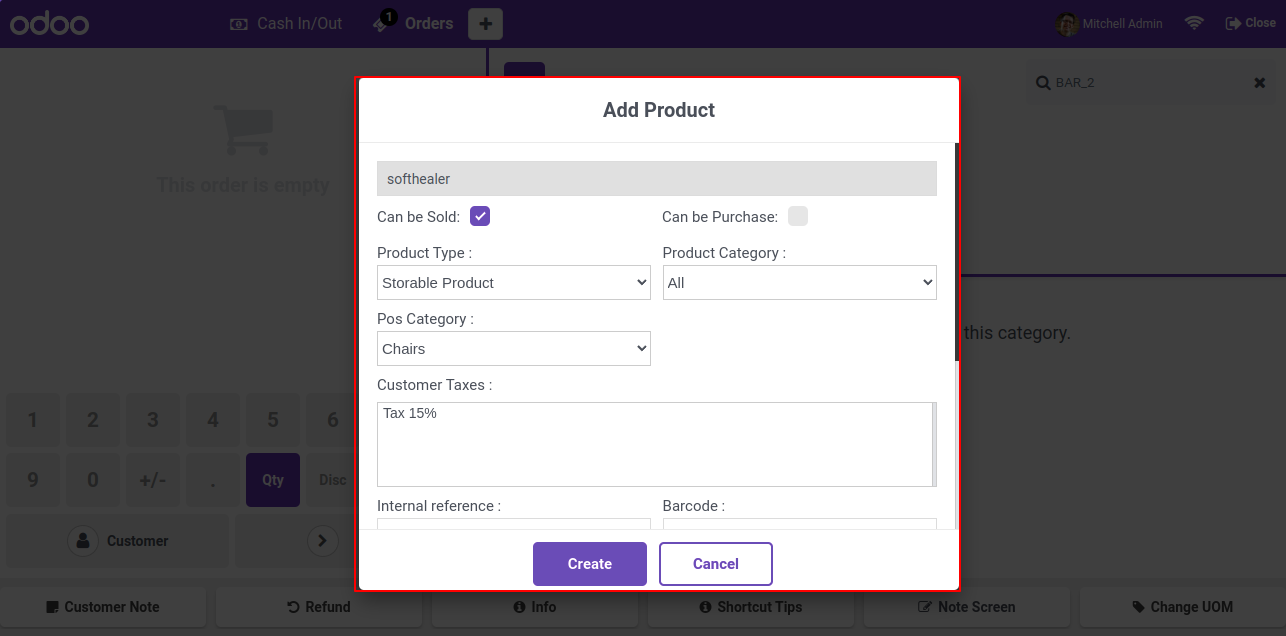Open the Pos Category dropdown
The height and width of the screenshot is (636, 1286).
tap(514, 348)
